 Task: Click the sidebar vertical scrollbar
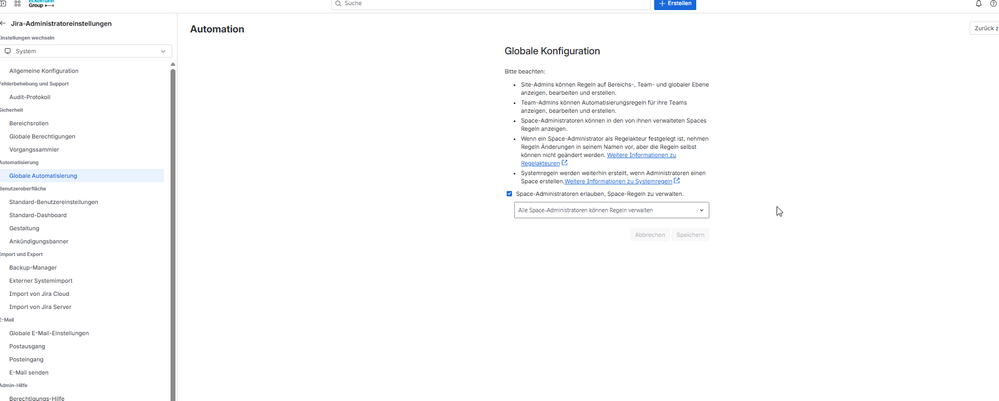click(x=173, y=235)
